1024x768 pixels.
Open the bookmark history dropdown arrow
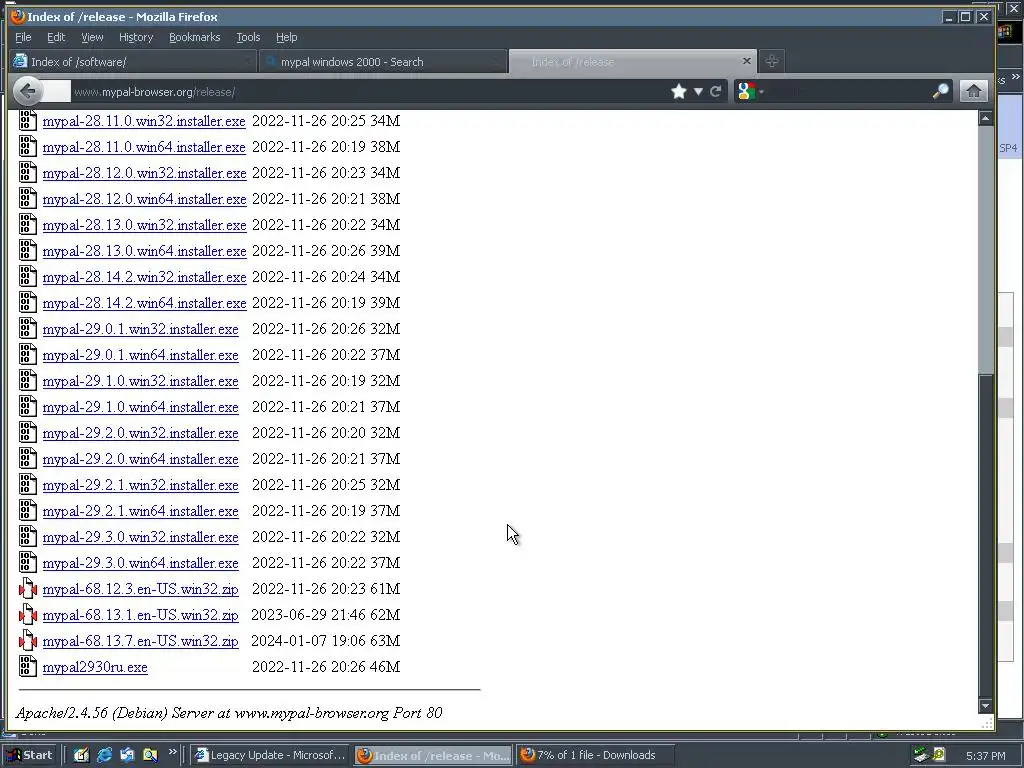click(x=698, y=91)
